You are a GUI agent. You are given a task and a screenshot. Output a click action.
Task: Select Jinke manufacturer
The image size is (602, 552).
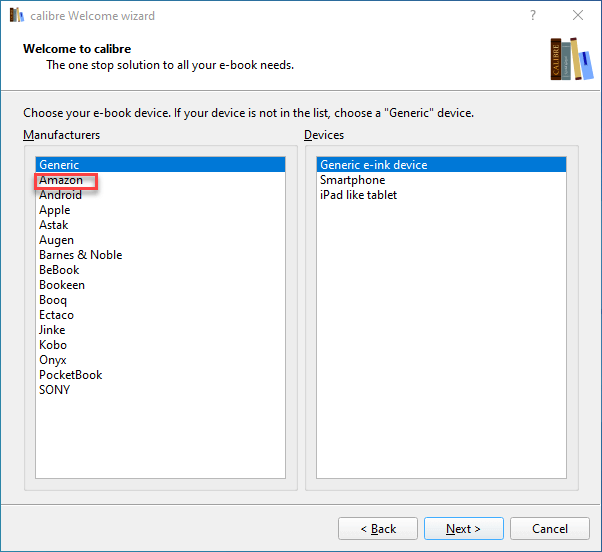[x=160, y=329]
